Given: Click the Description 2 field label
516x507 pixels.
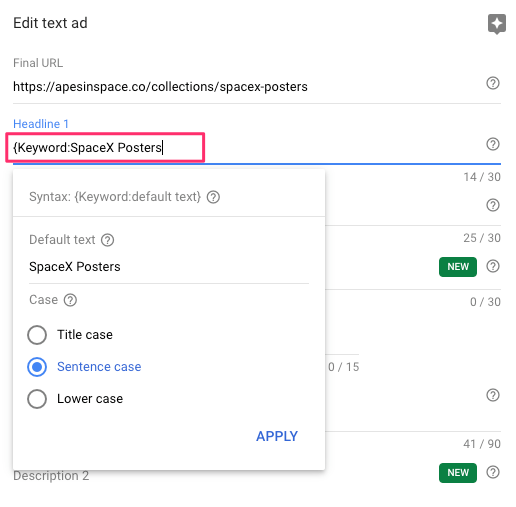Looking at the screenshot, I should [x=51, y=475].
